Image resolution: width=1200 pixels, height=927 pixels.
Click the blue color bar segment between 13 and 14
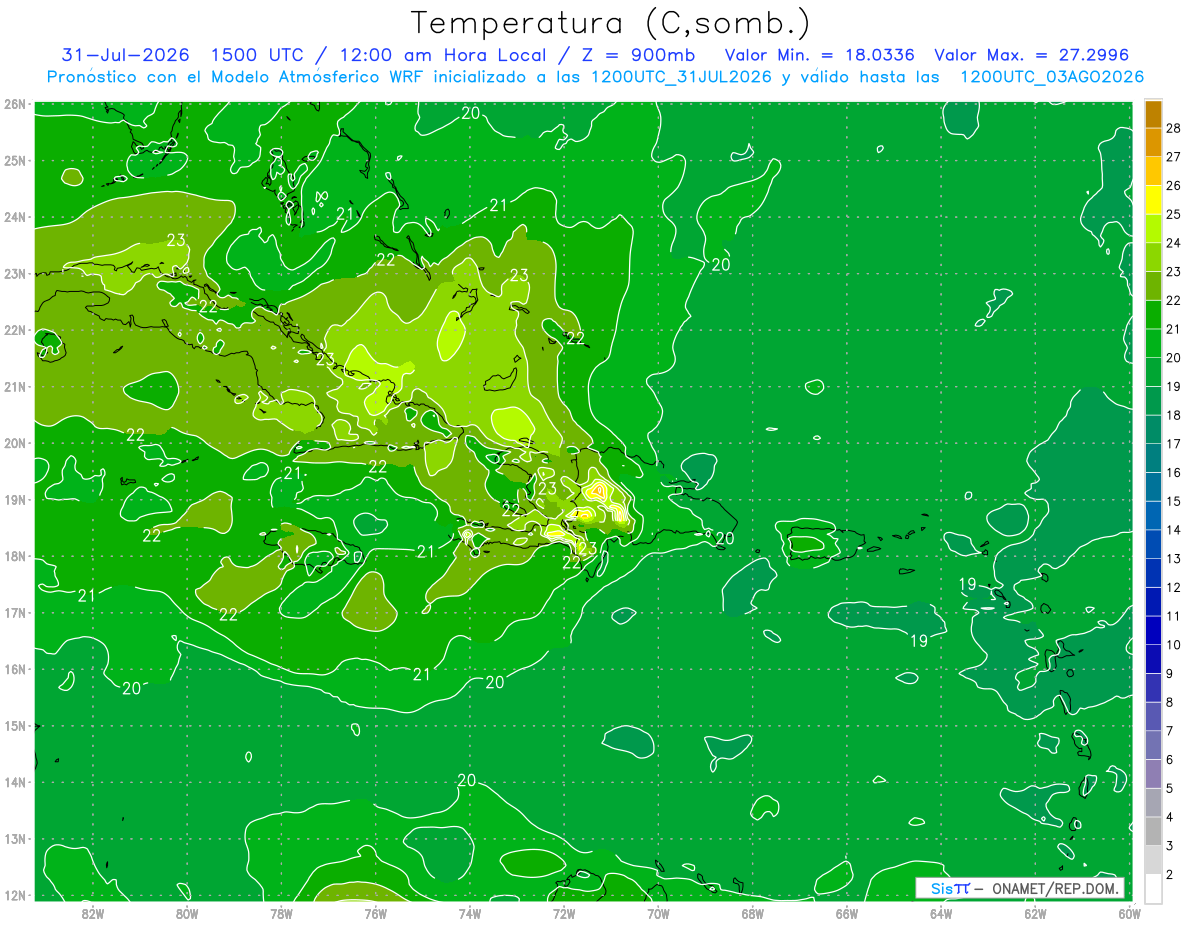tap(1153, 544)
